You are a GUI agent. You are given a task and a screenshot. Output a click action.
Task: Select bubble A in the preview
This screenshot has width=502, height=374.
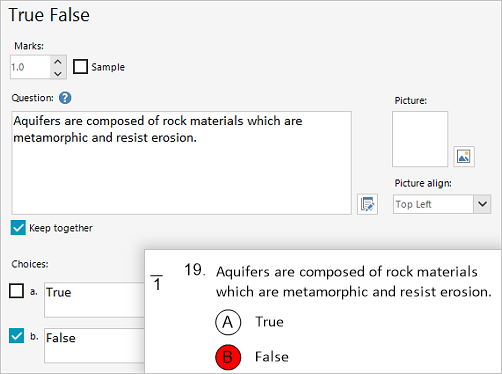228,322
